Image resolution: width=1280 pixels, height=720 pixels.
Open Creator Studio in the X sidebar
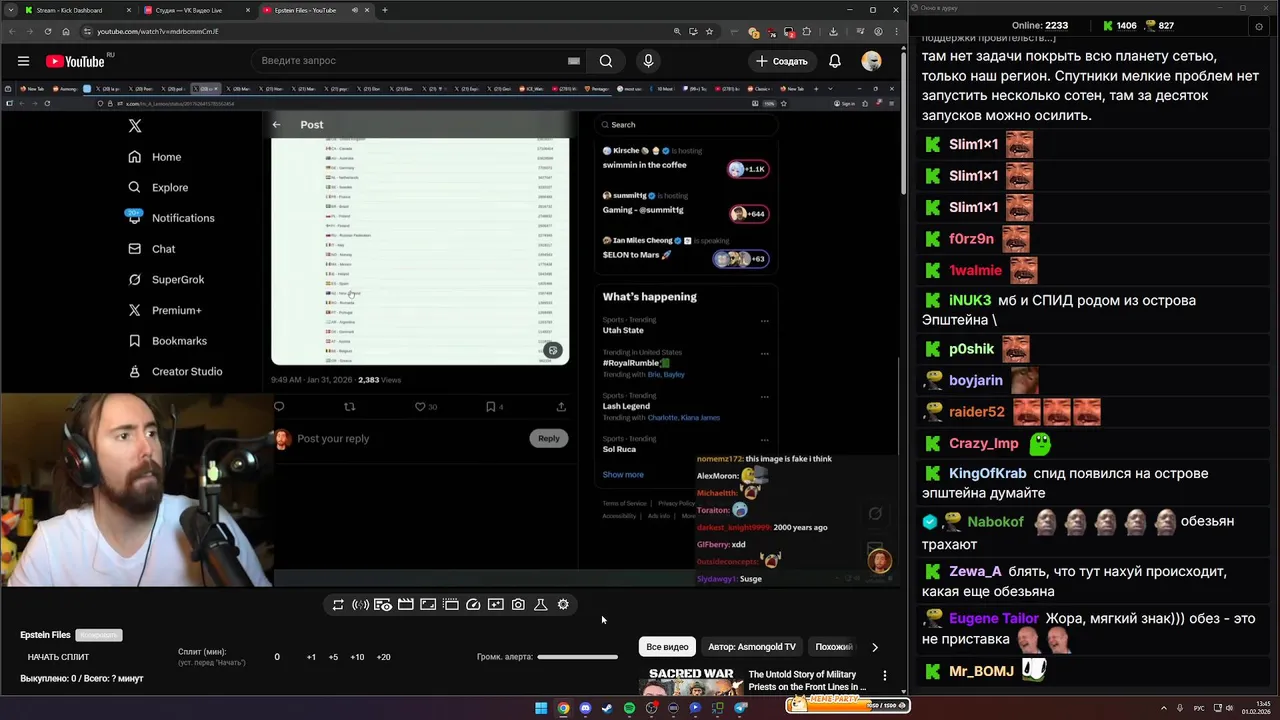click(x=175, y=371)
